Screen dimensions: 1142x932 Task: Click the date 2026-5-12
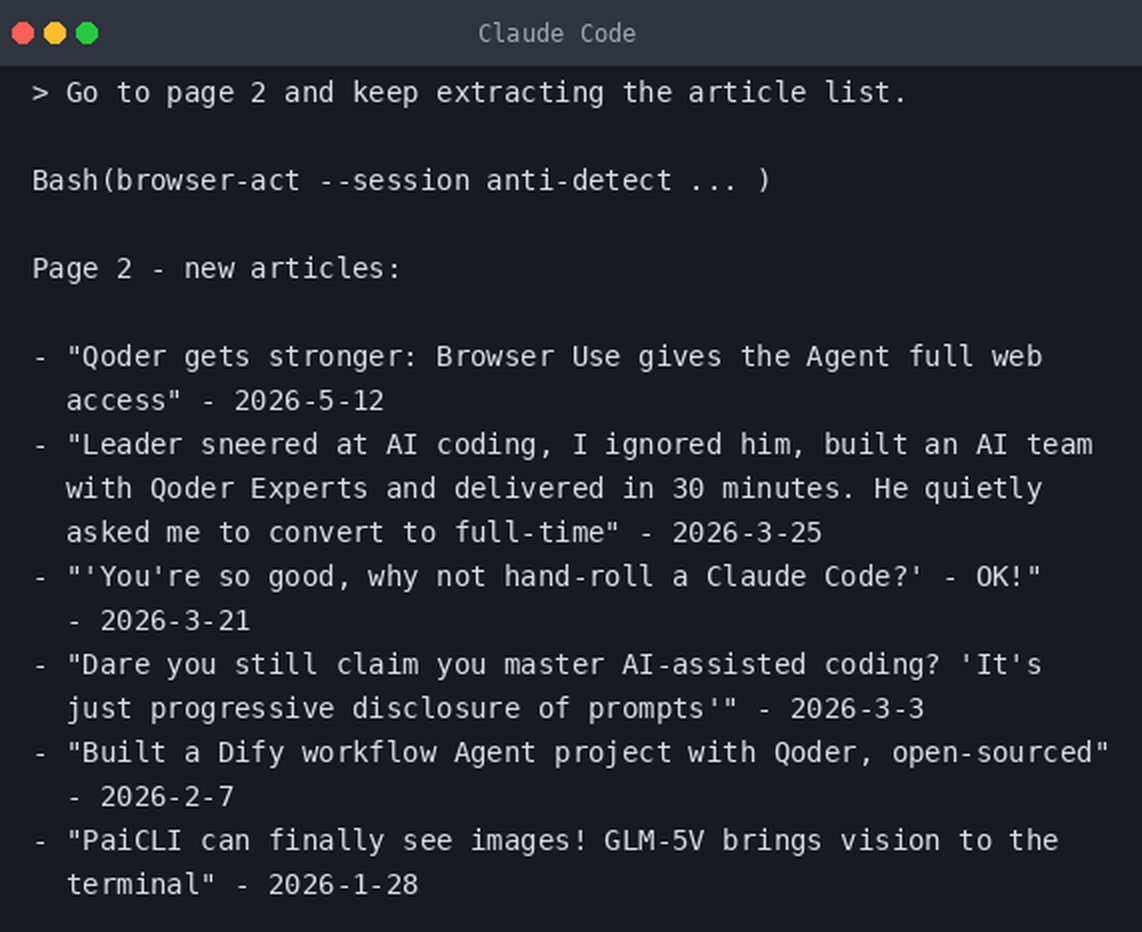(x=309, y=401)
